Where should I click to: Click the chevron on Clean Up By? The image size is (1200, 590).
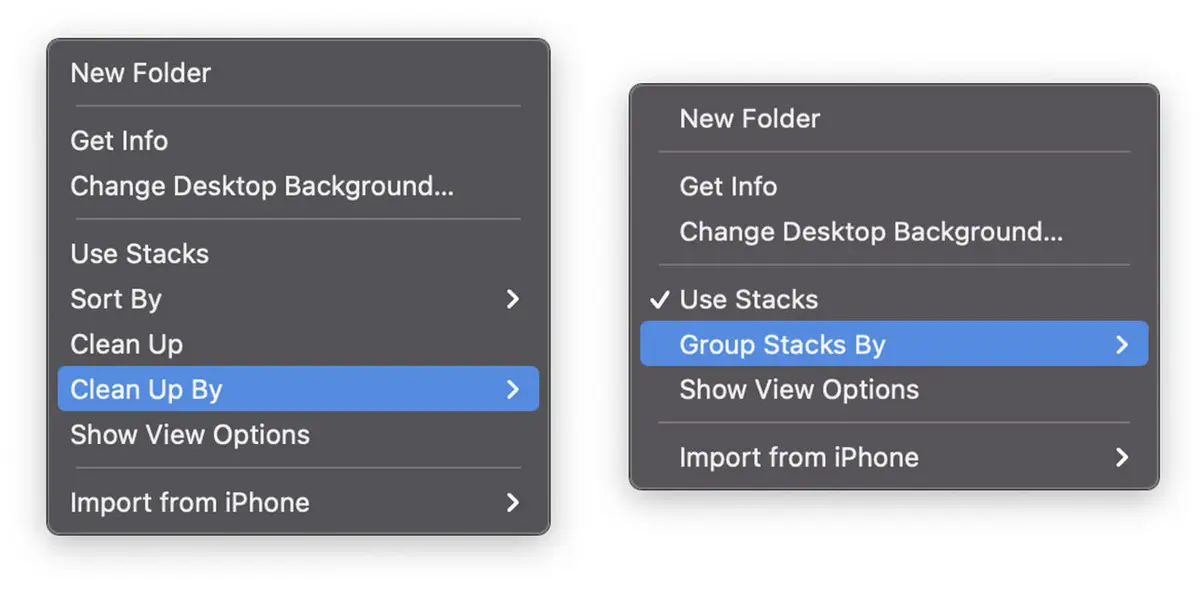tap(512, 389)
